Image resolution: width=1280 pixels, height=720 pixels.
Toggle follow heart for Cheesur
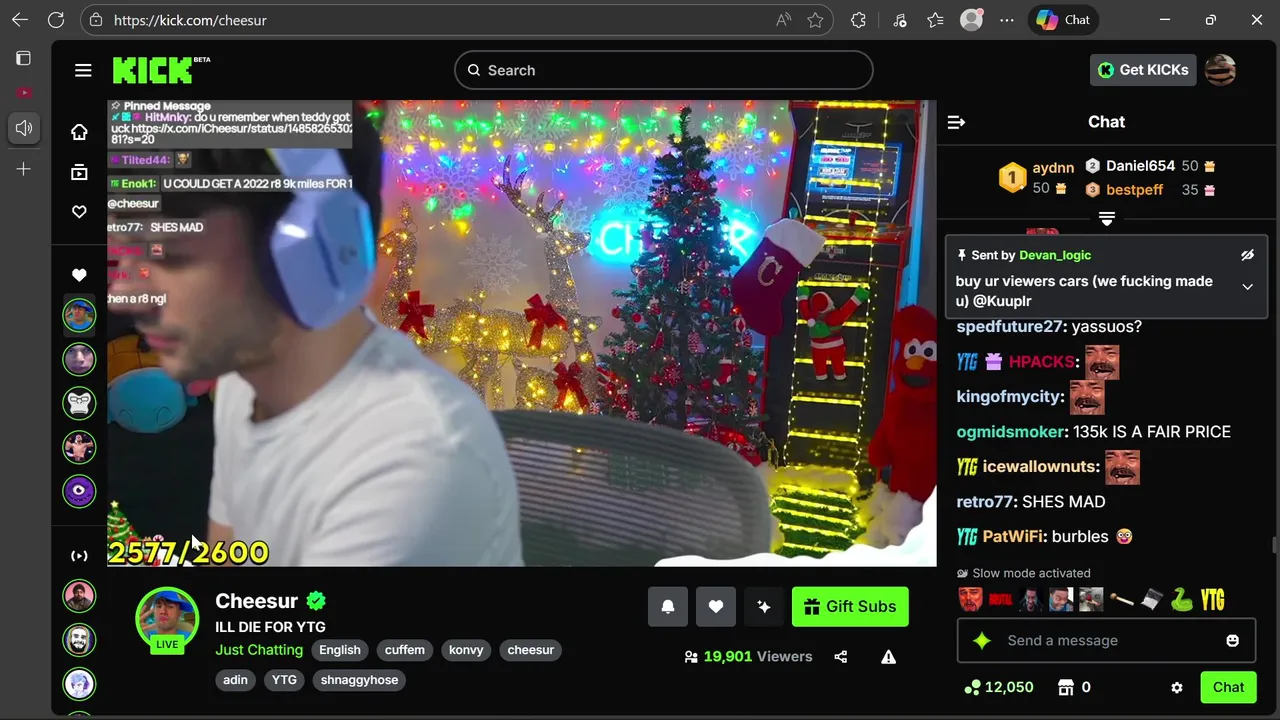point(716,607)
